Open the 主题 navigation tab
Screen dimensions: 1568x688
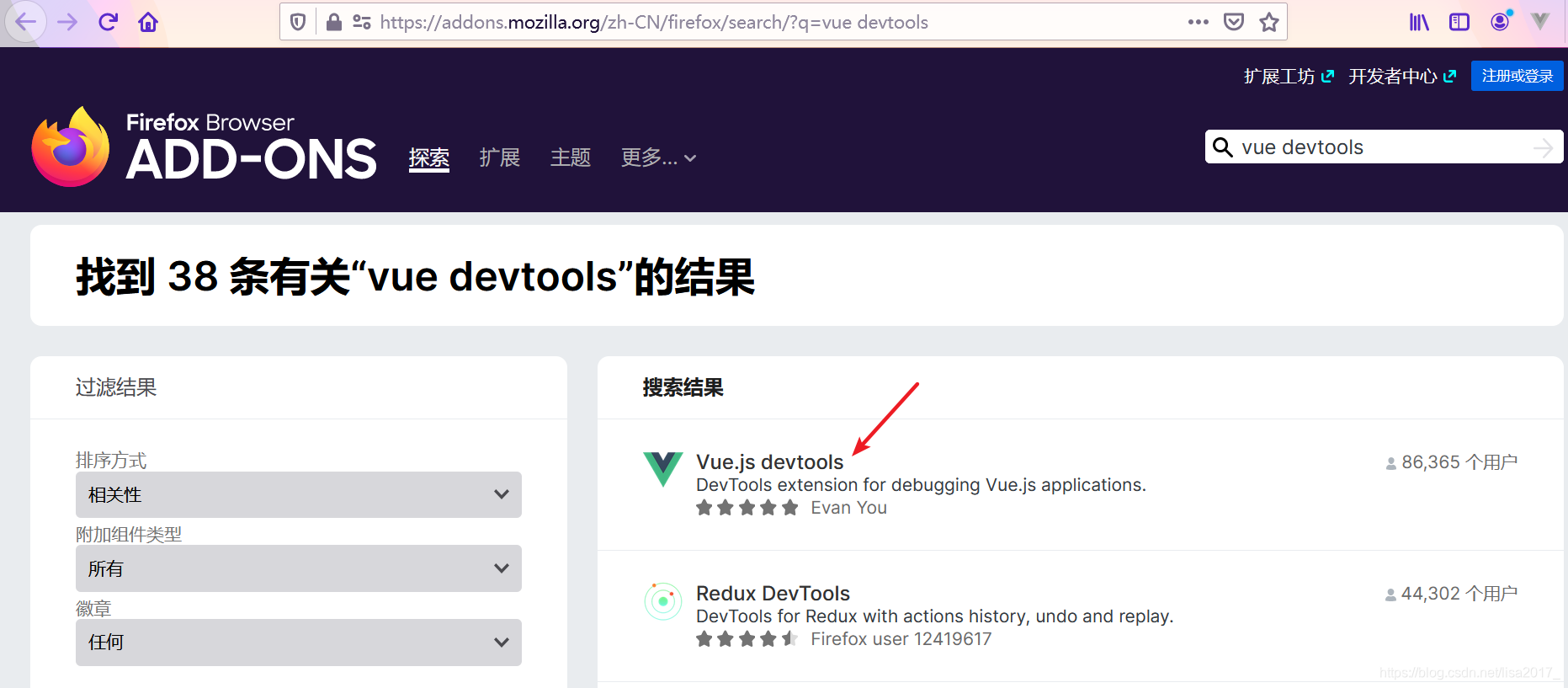[571, 157]
